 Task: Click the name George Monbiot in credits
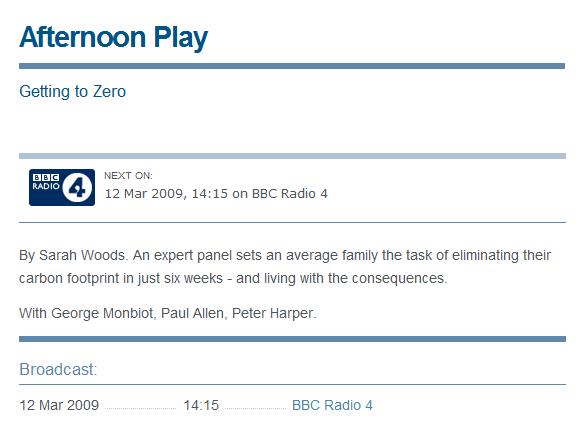pos(102,313)
